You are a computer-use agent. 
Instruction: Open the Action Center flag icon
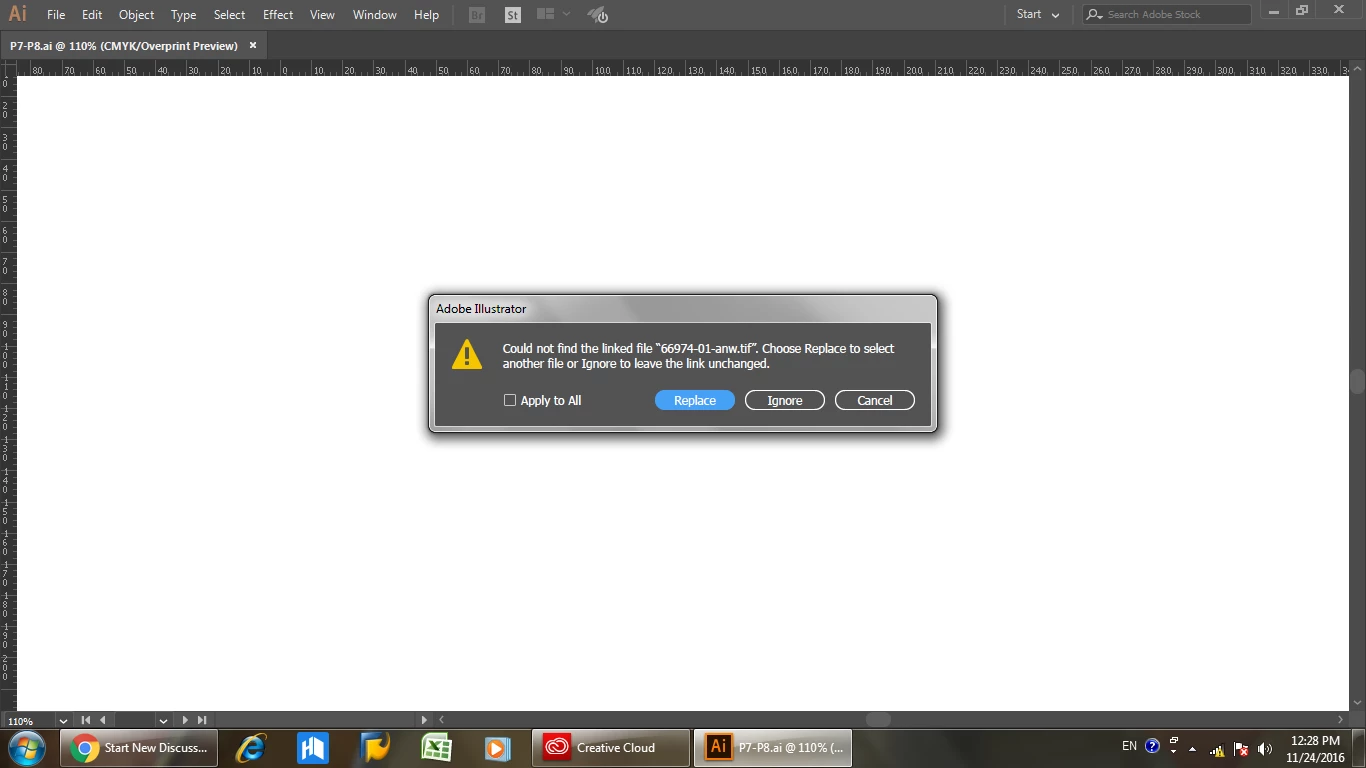click(1241, 749)
